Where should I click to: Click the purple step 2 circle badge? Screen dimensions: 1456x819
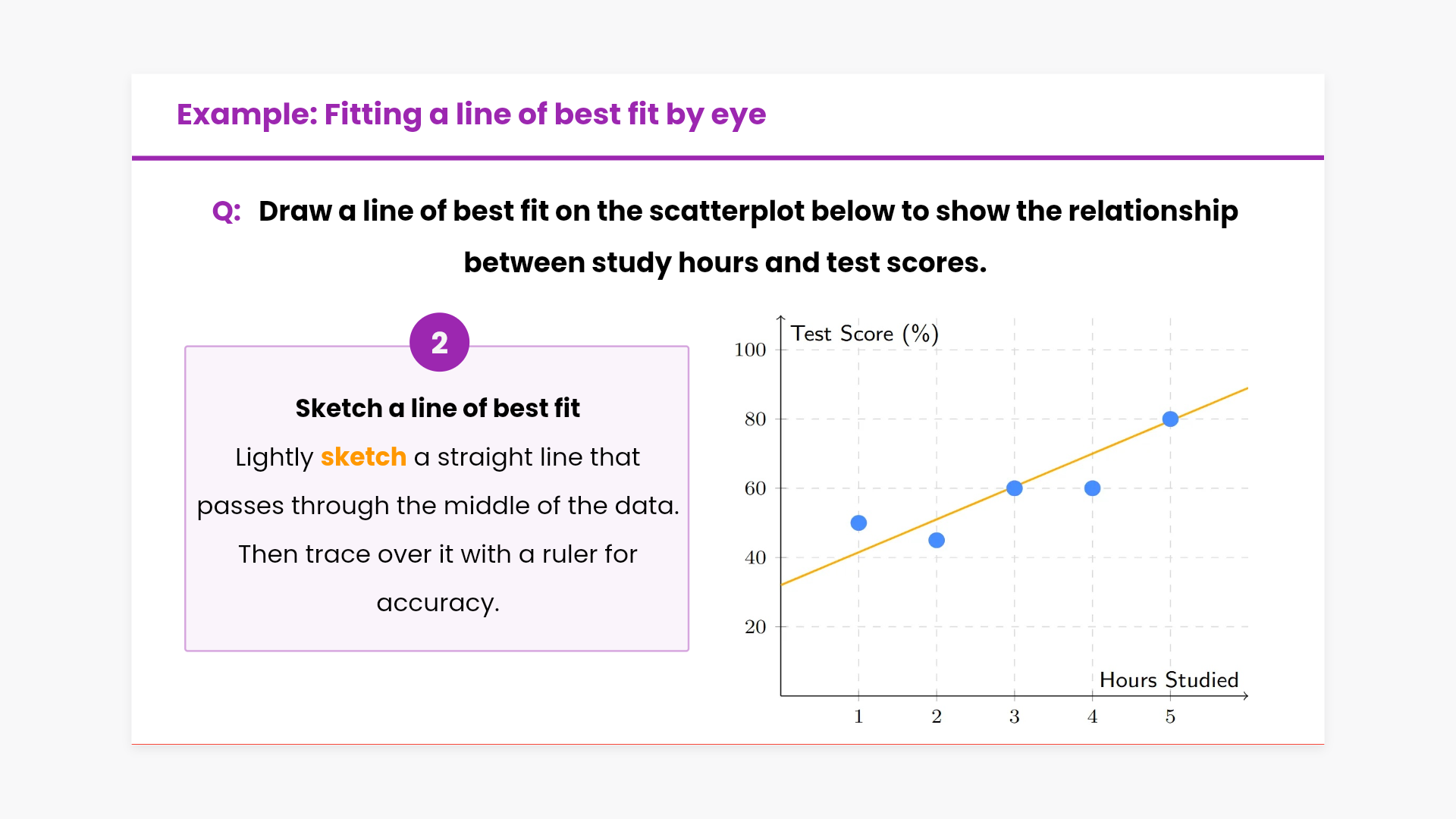point(439,342)
